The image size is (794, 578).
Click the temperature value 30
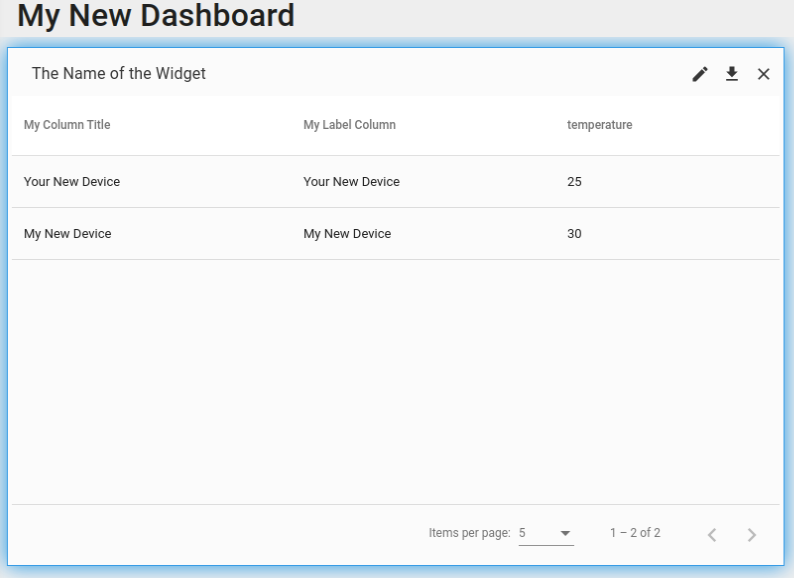coord(574,234)
